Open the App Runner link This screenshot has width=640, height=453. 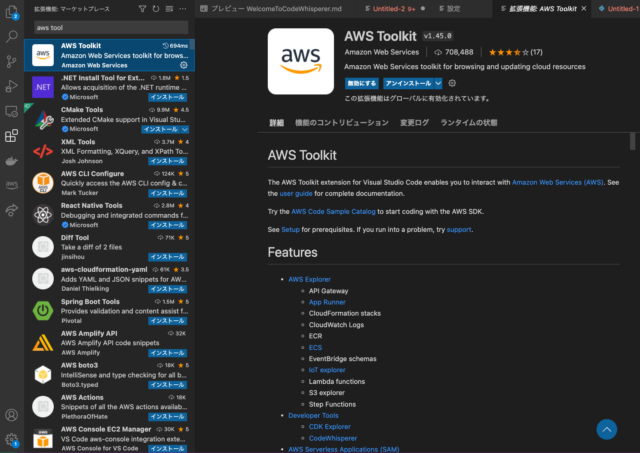pos(327,302)
